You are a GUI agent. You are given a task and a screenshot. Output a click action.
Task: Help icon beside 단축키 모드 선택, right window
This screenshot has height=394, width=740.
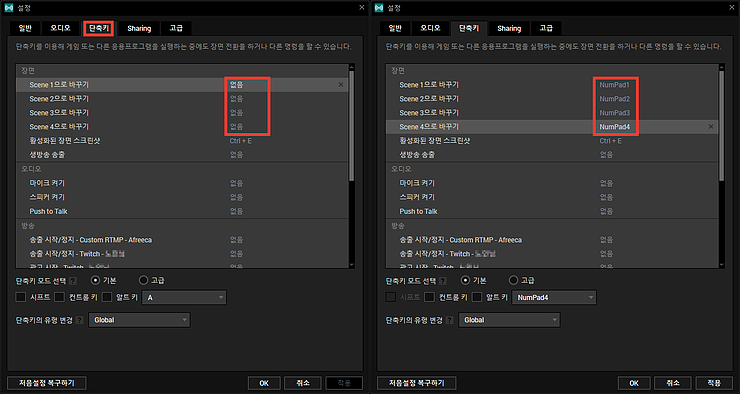tap(443, 281)
